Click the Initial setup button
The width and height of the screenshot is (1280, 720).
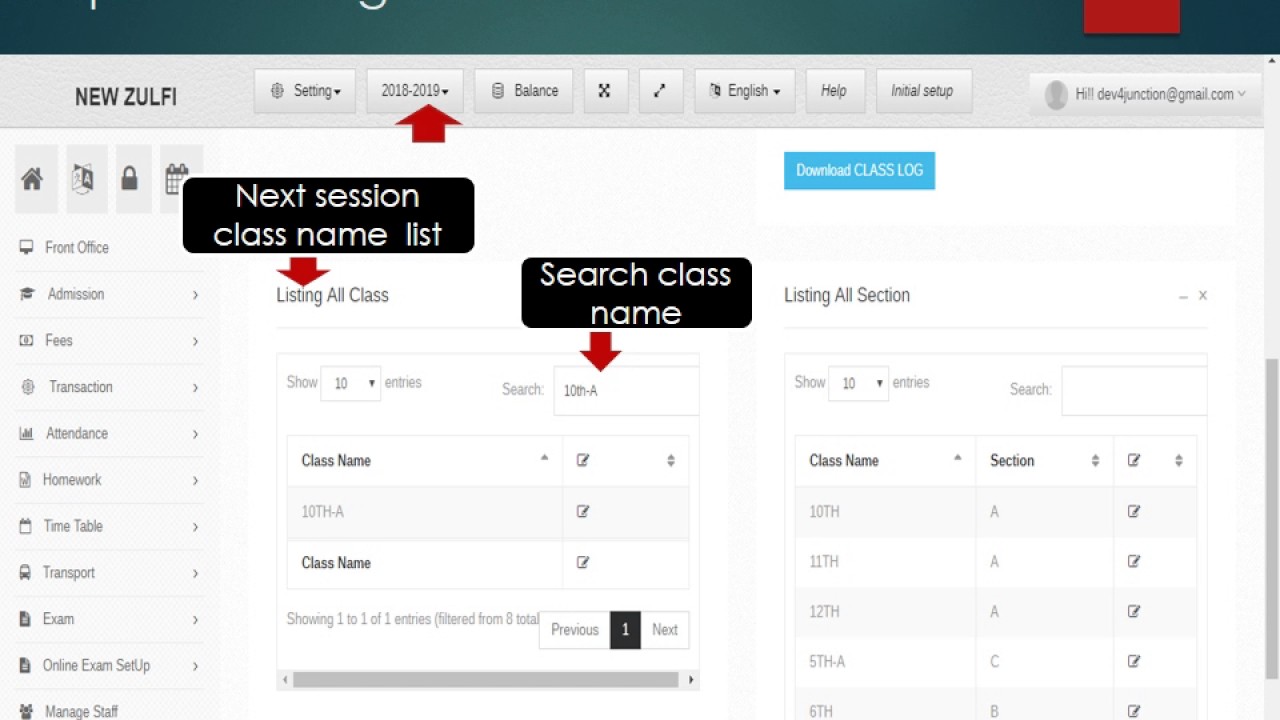pyautogui.click(x=923, y=91)
